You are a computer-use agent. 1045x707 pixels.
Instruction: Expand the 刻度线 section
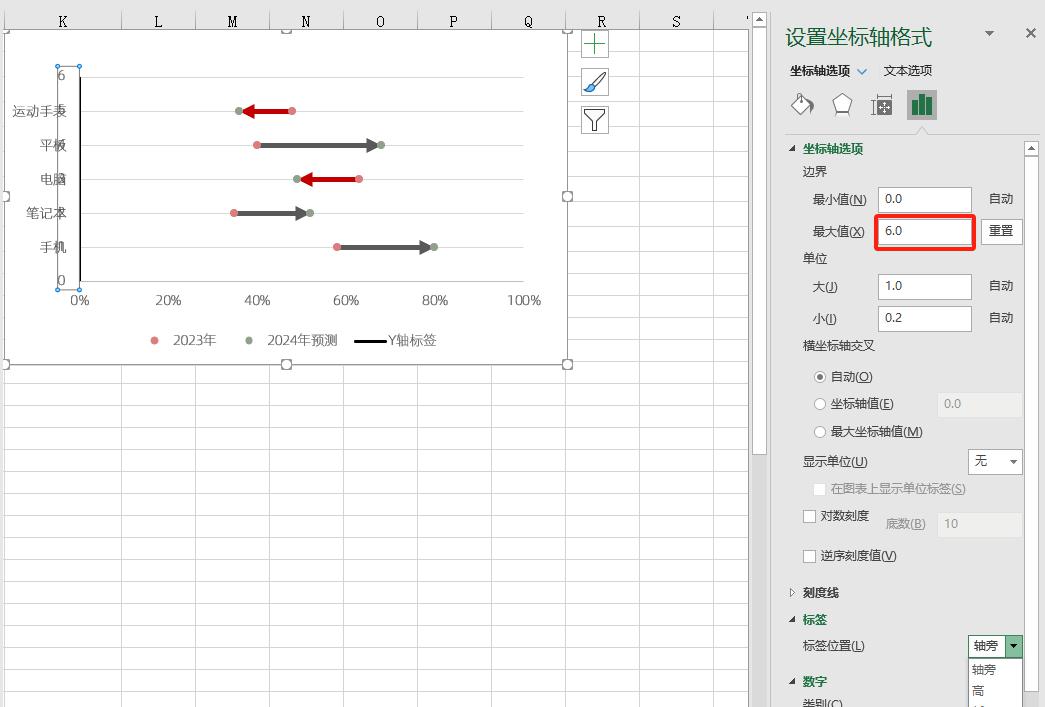click(x=792, y=592)
